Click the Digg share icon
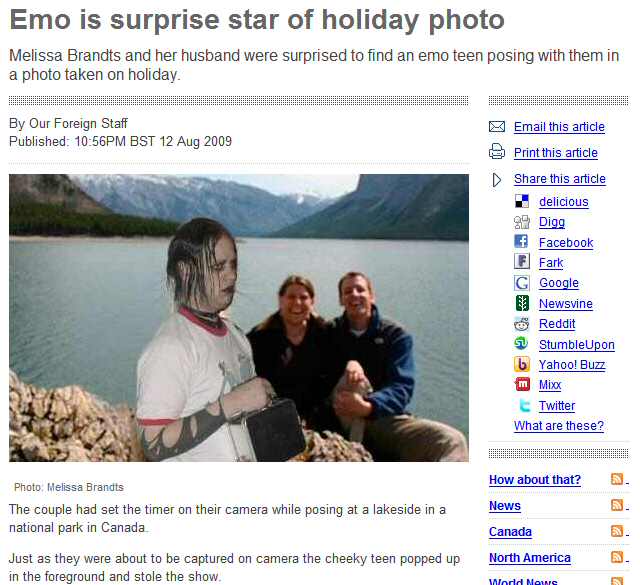Image resolution: width=640 pixels, height=585 pixels. [522, 222]
